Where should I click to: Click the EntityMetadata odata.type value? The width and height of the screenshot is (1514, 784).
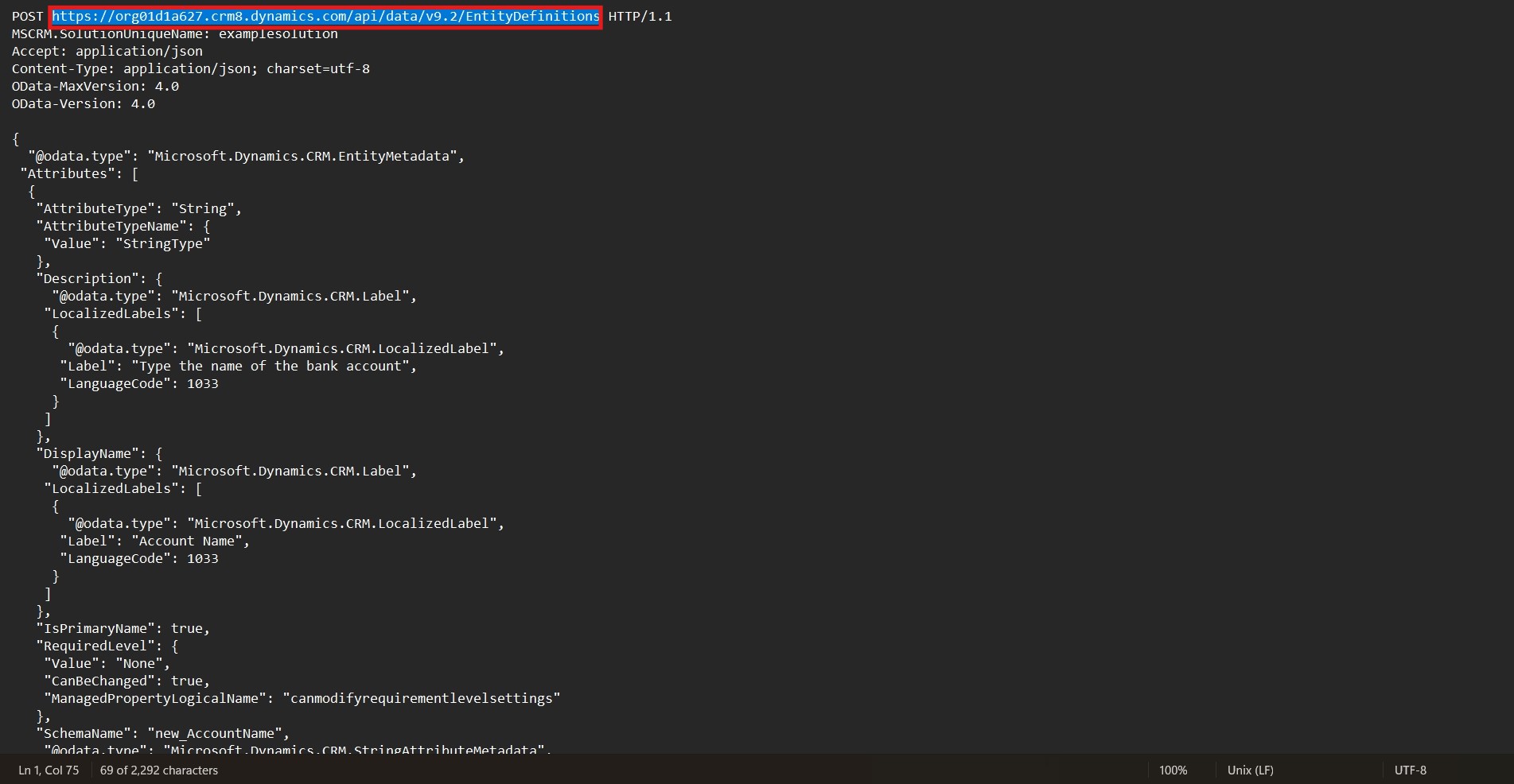tap(306, 156)
